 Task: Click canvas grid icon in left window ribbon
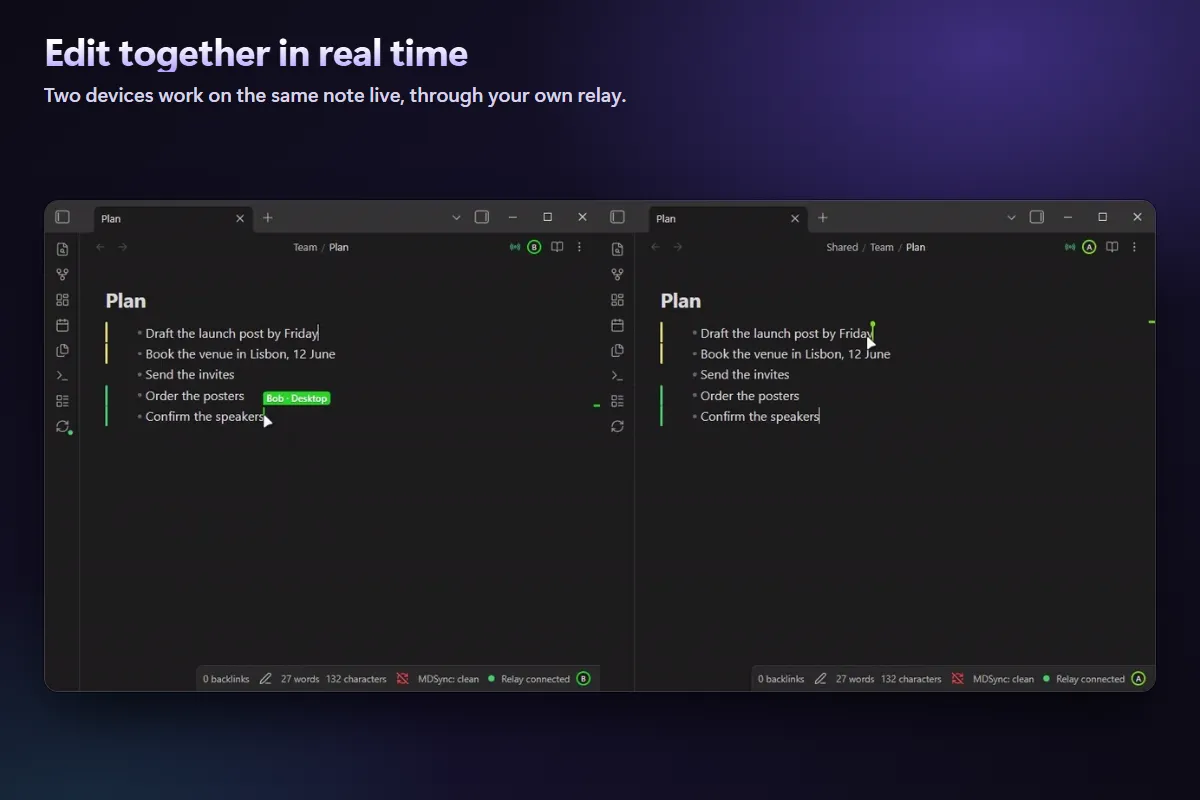pos(62,300)
